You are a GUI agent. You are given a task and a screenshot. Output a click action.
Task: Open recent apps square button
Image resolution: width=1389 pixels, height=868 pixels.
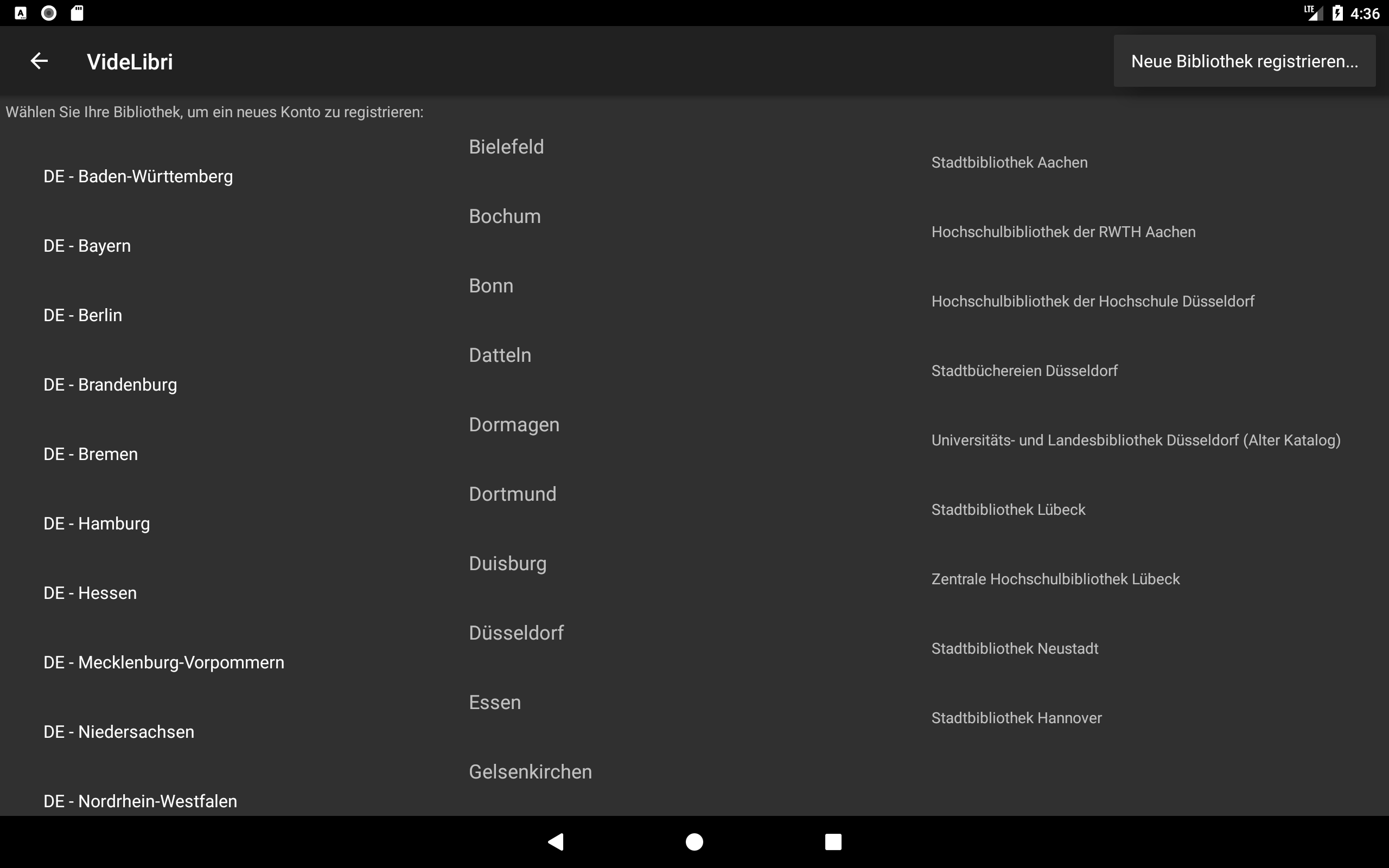click(833, 841)
